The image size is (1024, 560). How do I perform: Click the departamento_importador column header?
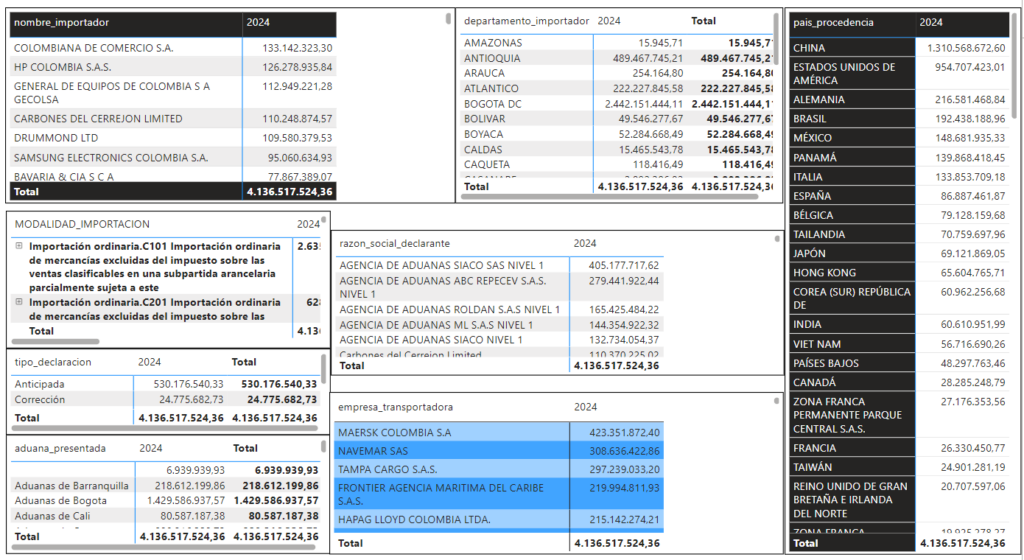pyautogui.click(x=526, y=21)
